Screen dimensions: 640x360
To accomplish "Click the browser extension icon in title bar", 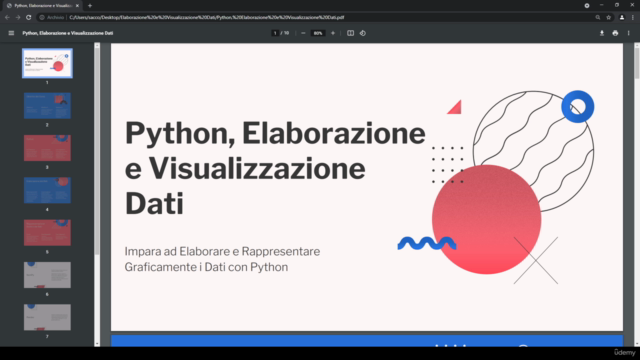I will [x=587, y=6].
